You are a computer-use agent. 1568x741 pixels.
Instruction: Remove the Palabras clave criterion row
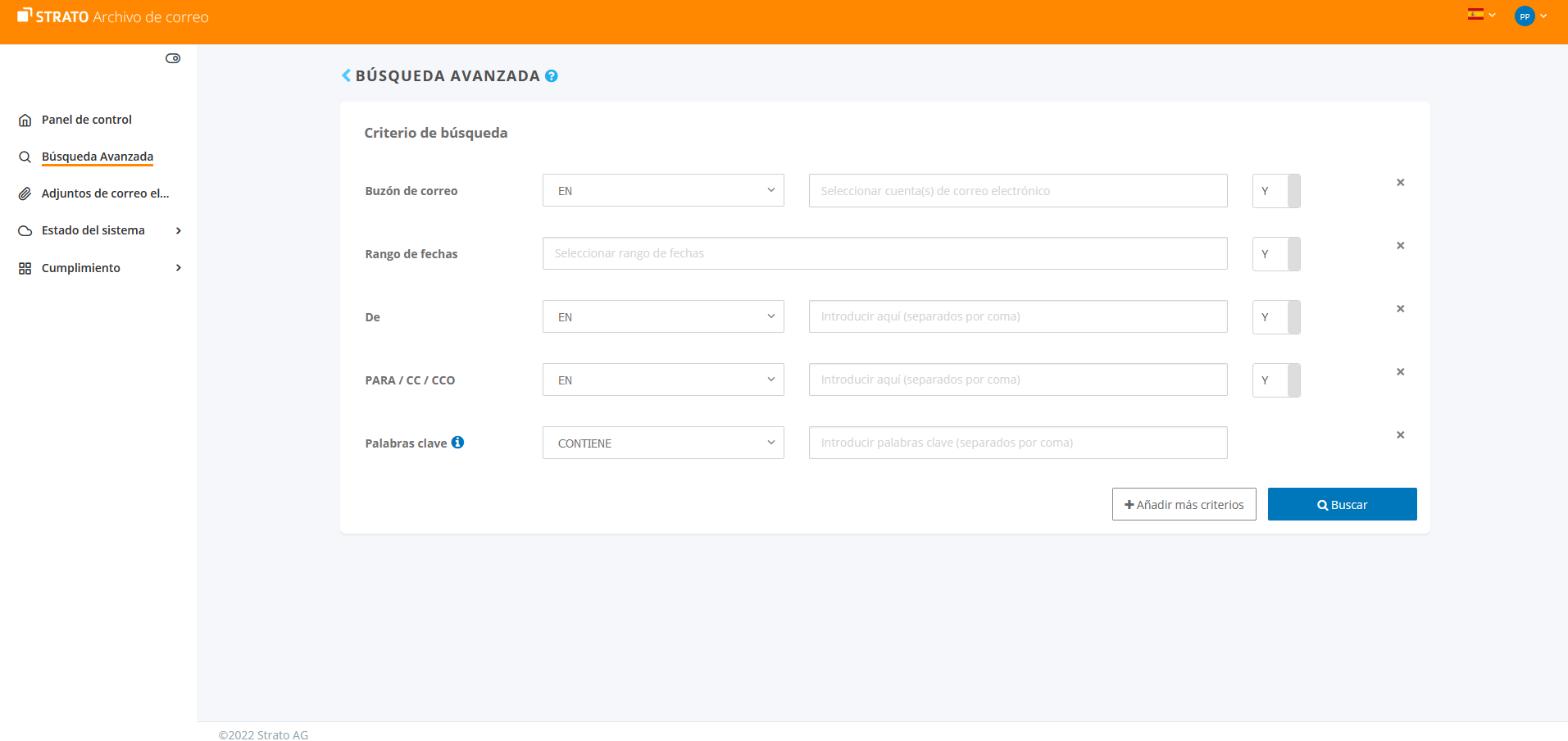(x=1400, y=435)
